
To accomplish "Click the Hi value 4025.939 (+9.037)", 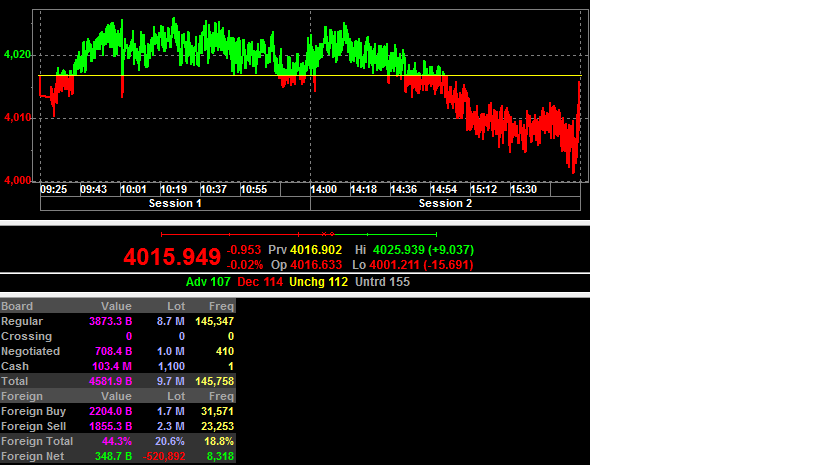I will click(424, 250).
